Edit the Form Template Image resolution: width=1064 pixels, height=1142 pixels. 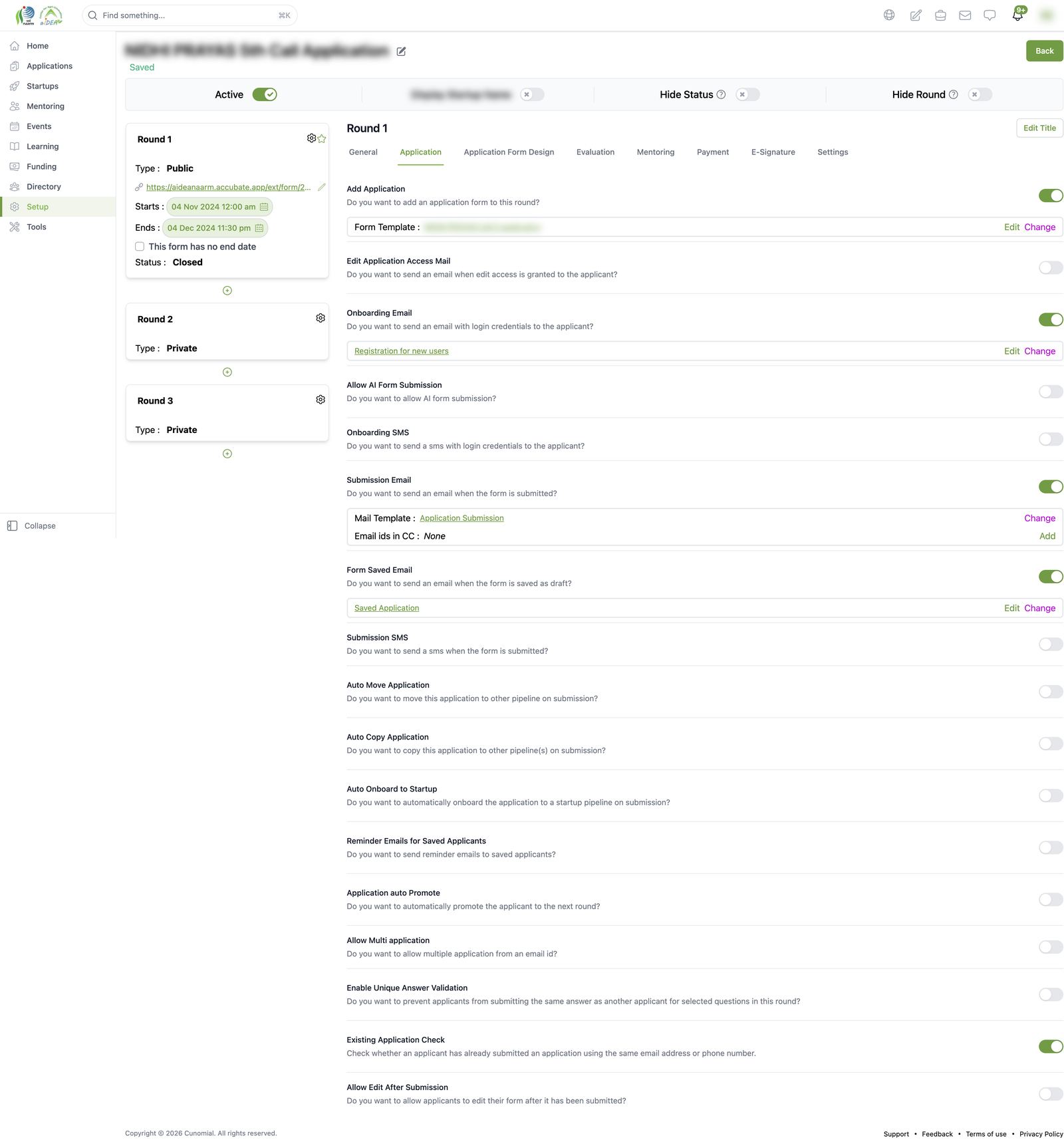[1011, 227]
